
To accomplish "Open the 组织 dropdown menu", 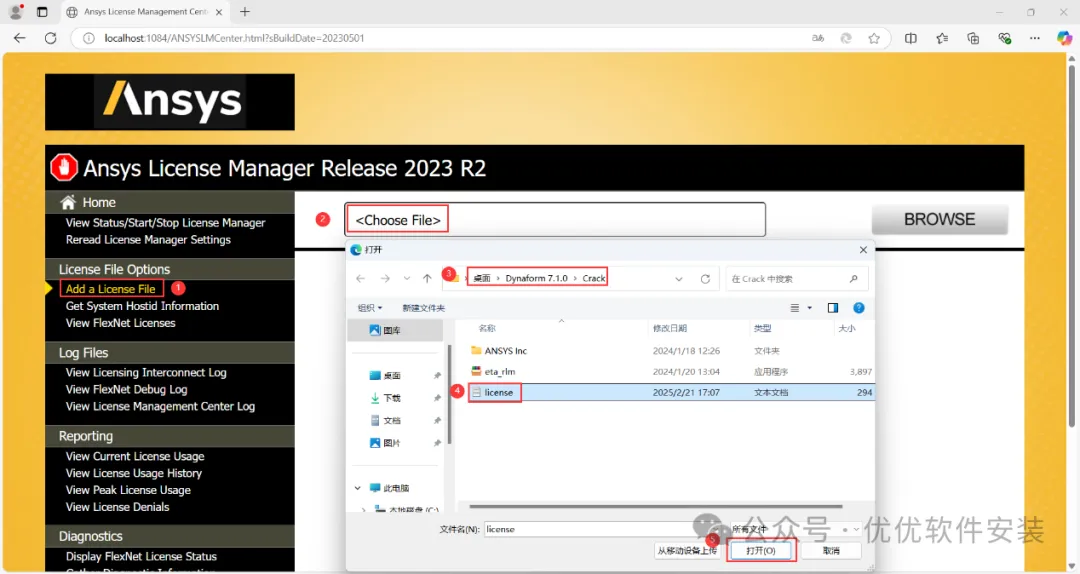I will tap(369, 308).
